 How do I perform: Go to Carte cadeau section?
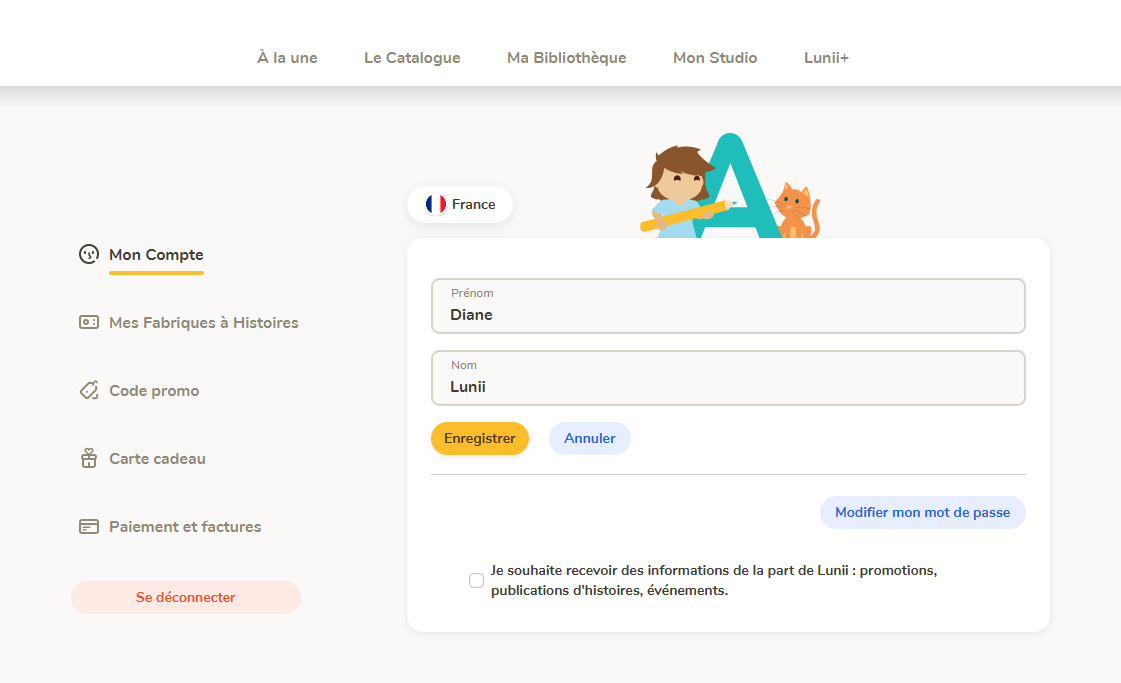pos(157,458)
